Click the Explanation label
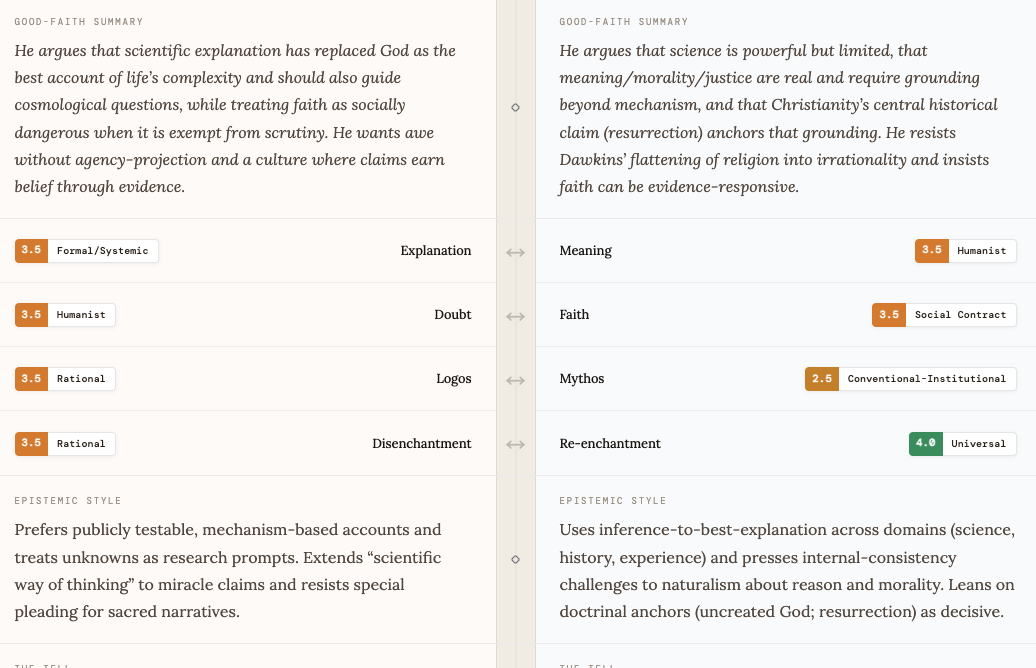This screenshot has width=1036, height=668. tap(436, 251)
